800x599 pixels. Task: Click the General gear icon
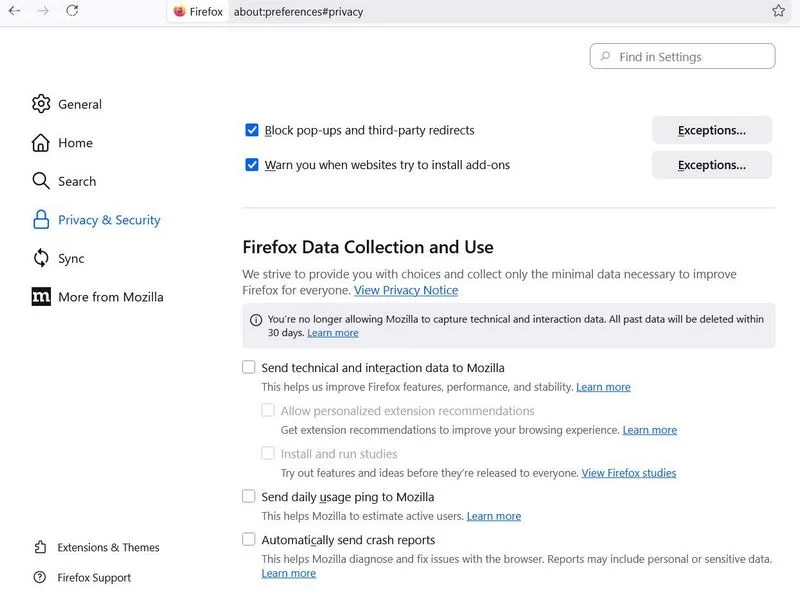pos(41,104)
